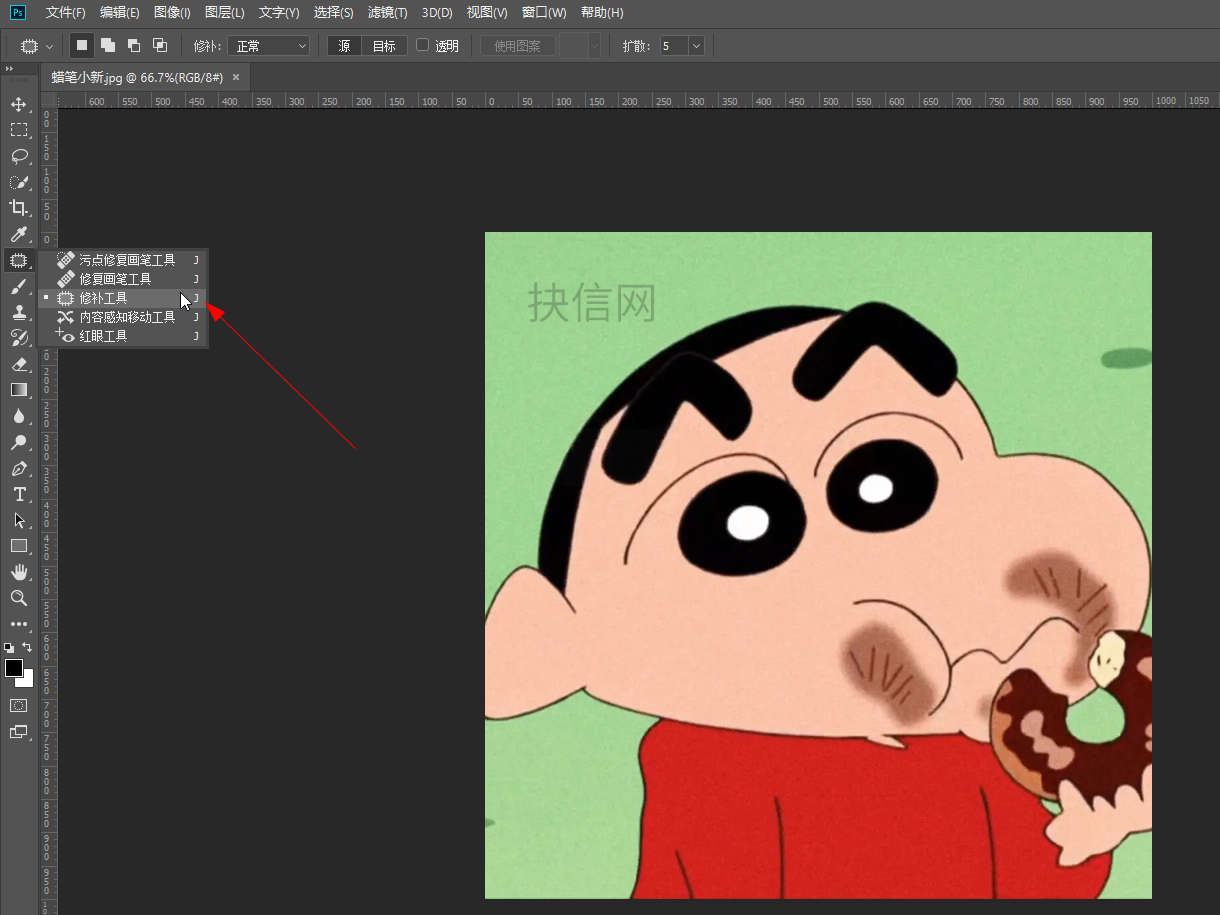Click the black foreground color swatch

[x=13, y=667]
